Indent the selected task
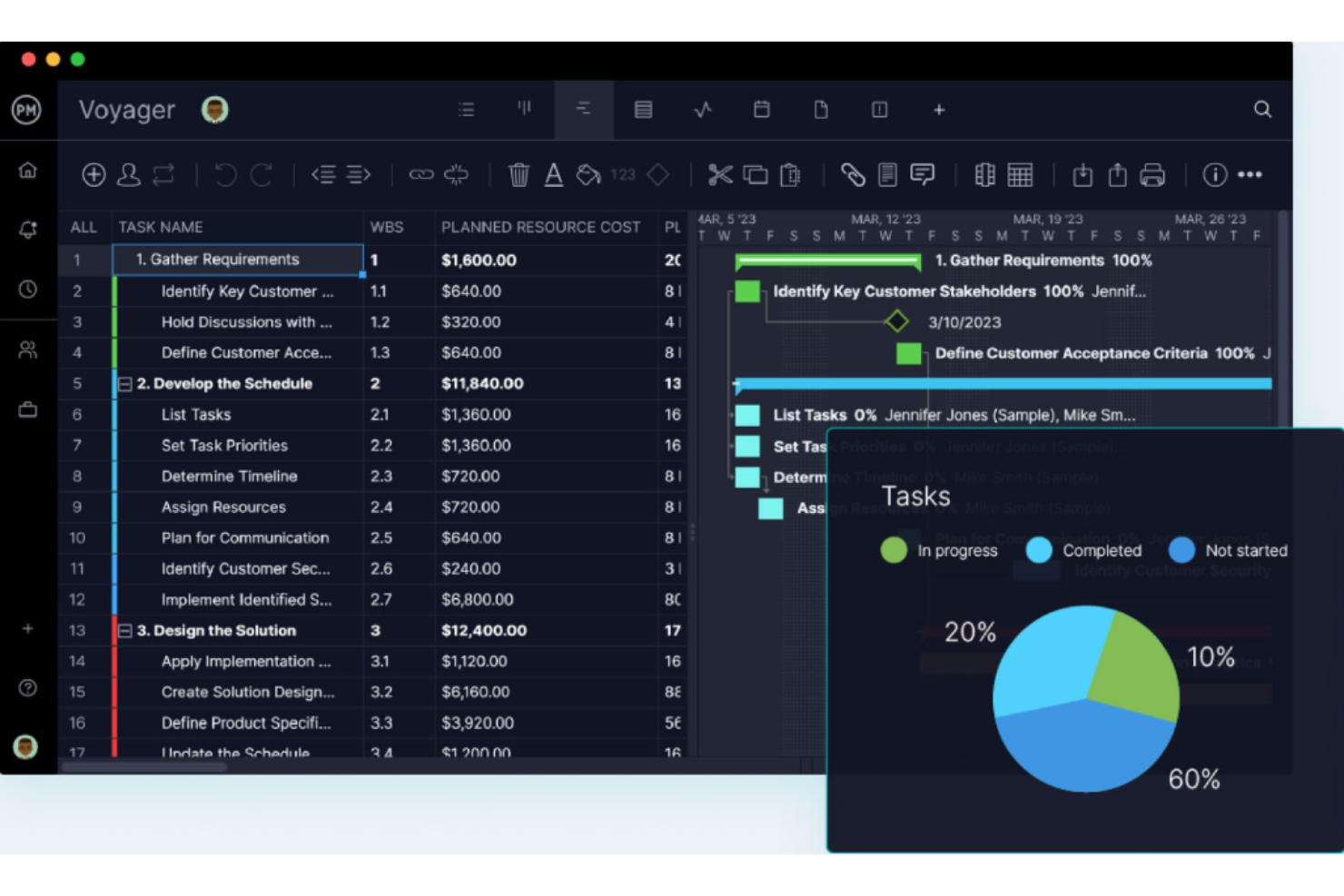Image resolution: width=1344 pixels, height=896 pixels. coord(359,174)
